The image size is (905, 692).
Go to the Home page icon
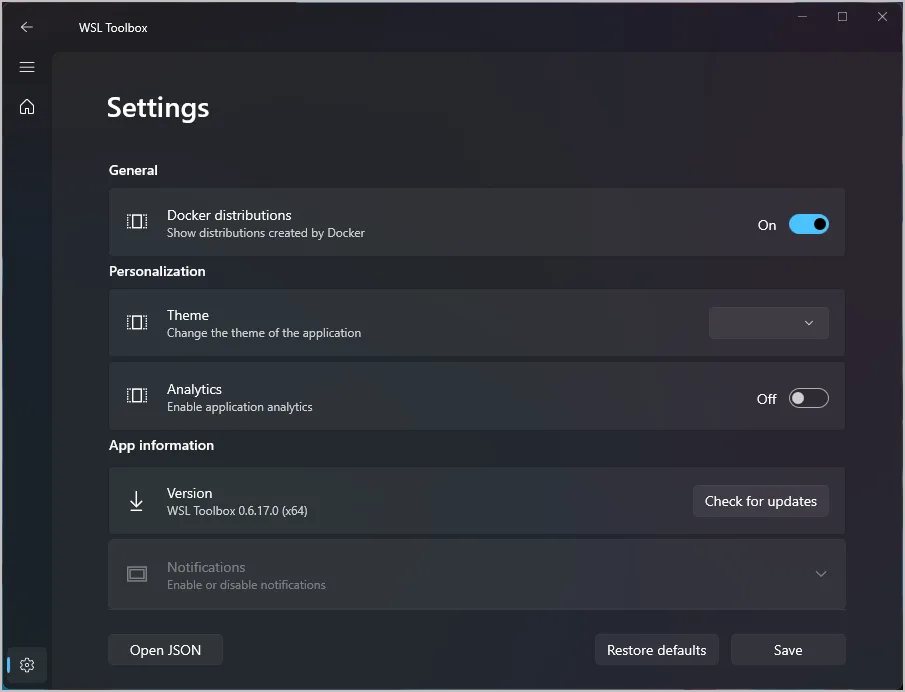coord(27,107)
